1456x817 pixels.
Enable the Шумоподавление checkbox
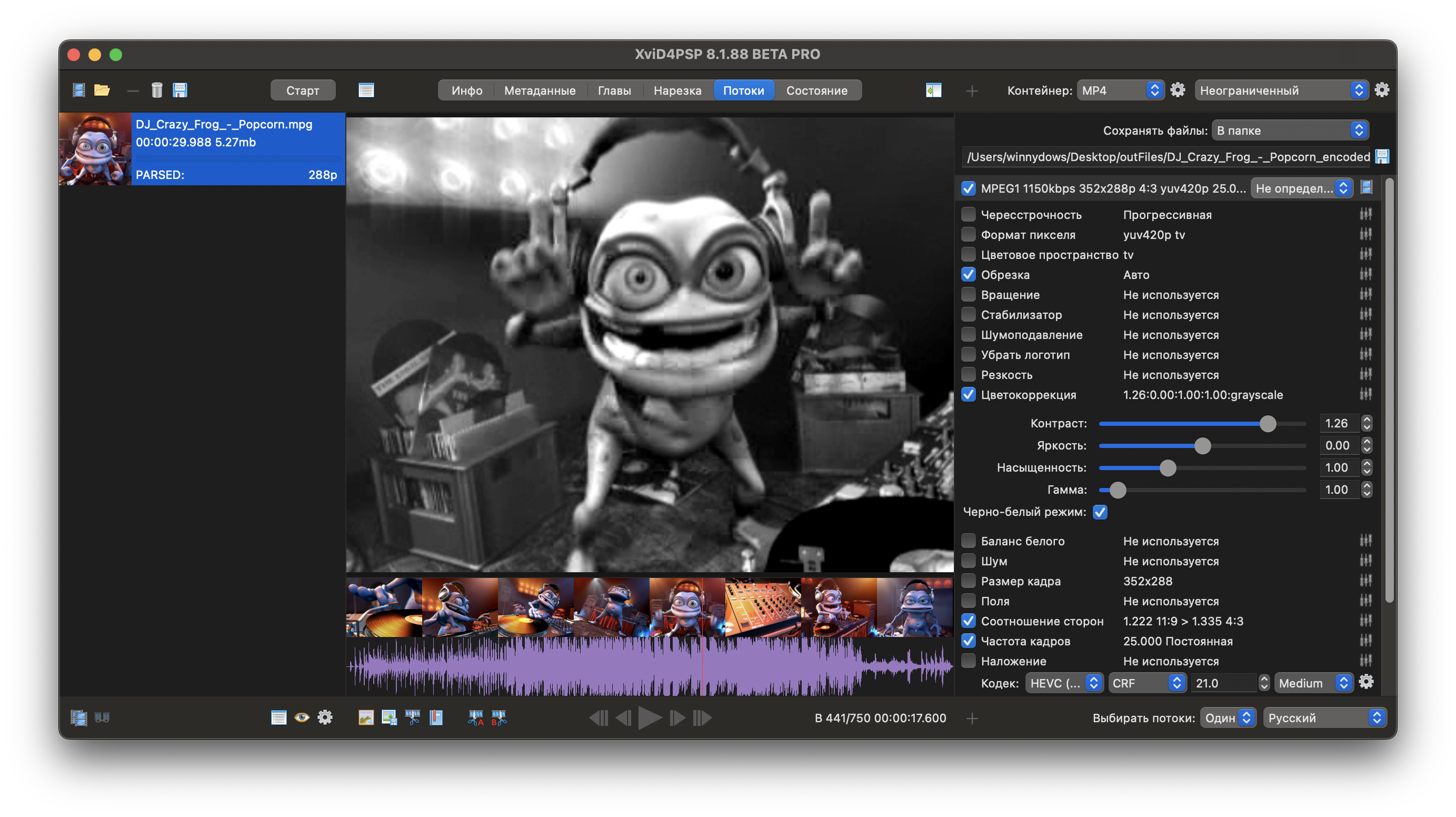968,335
